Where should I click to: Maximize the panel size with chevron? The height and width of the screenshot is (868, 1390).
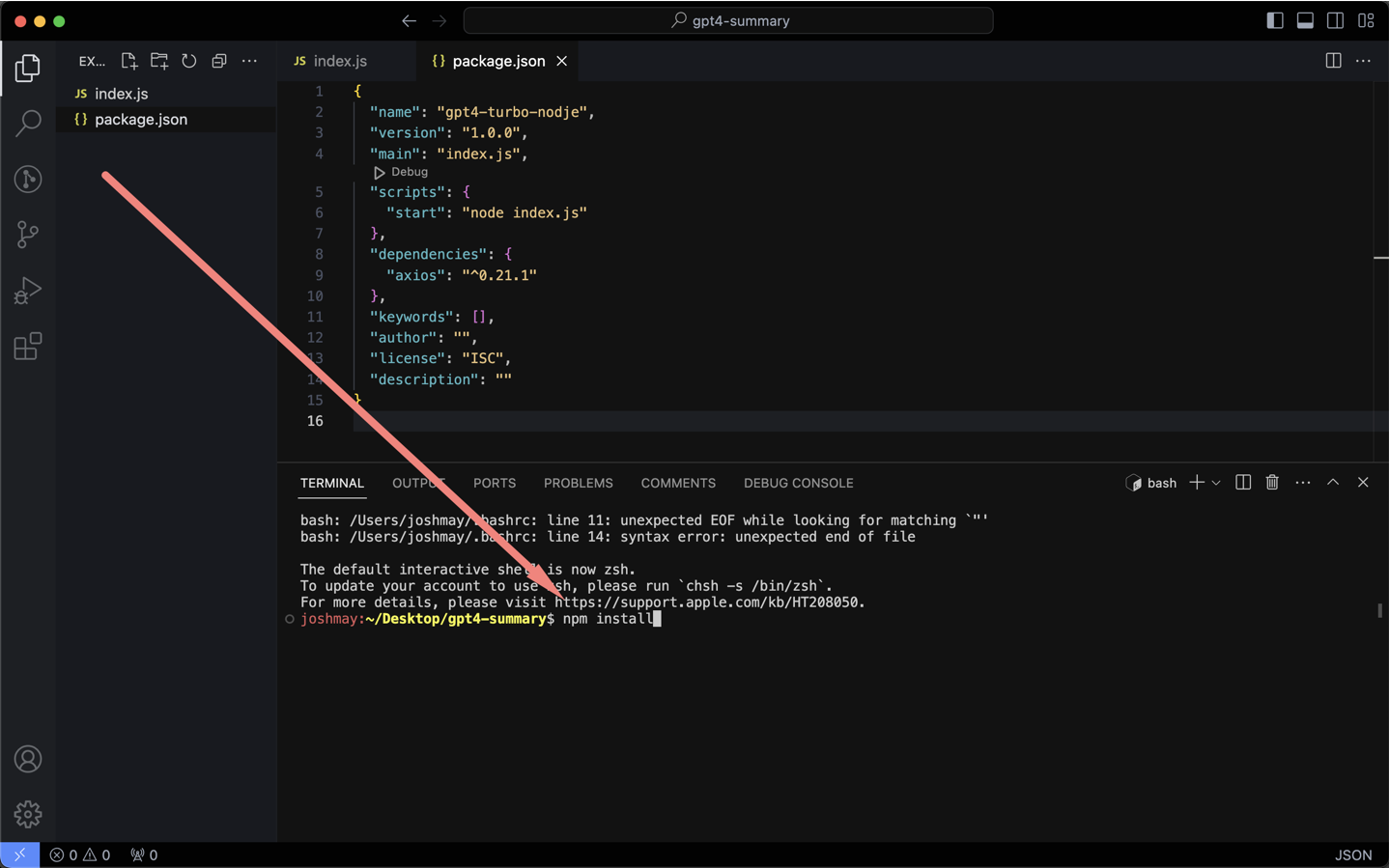click(x=1333, y=483)
